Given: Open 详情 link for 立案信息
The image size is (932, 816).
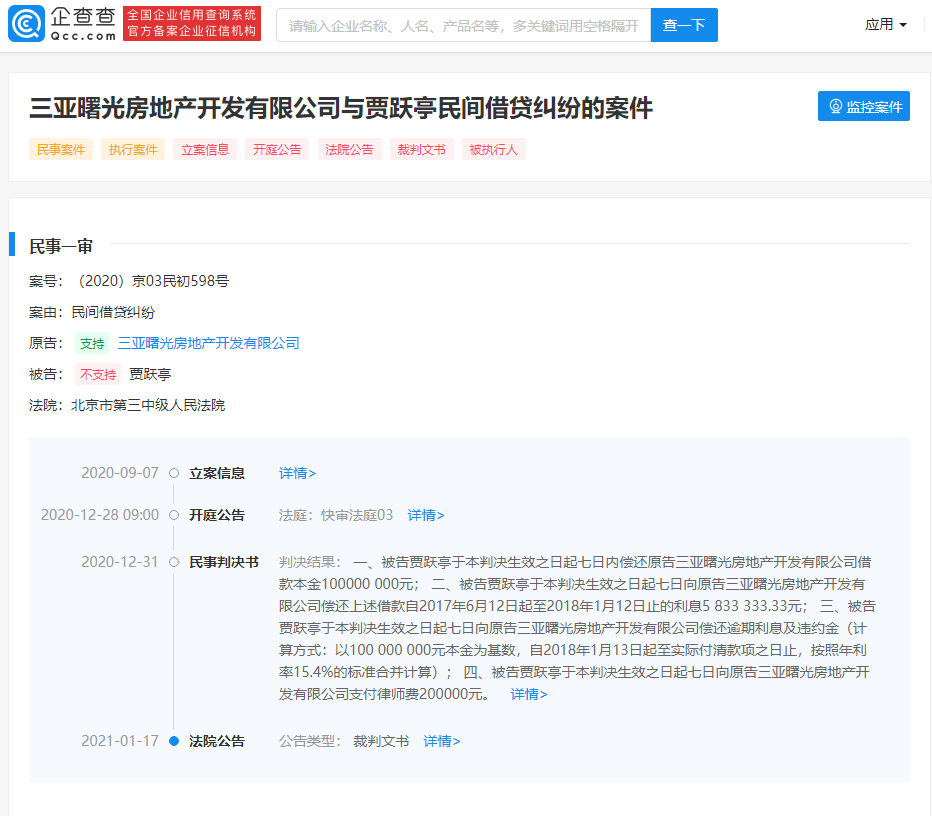Looking at the screenshot, I should pyautogui.click(x=297, y=473).
